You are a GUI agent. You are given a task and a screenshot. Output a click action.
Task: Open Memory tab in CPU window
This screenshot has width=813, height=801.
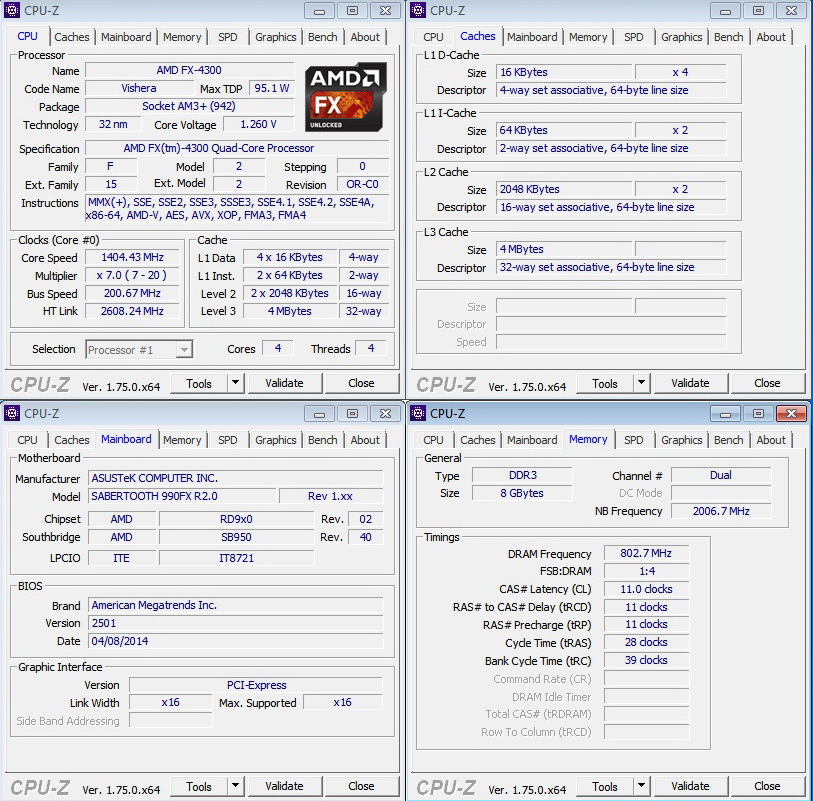[x=182, y=37]
